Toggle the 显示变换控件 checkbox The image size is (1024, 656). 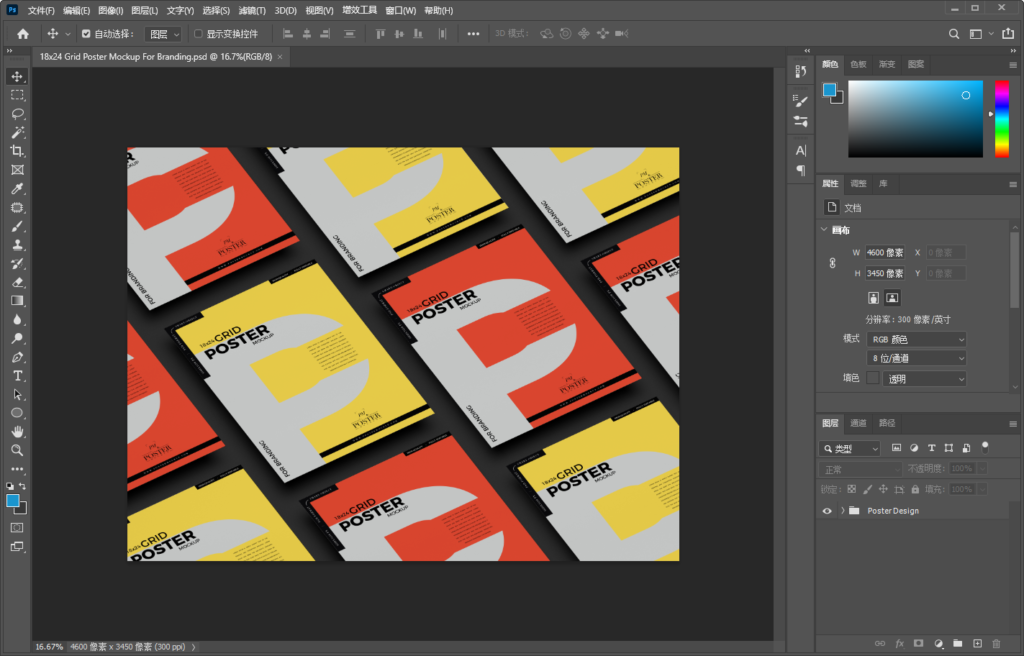tap(199, 34)
